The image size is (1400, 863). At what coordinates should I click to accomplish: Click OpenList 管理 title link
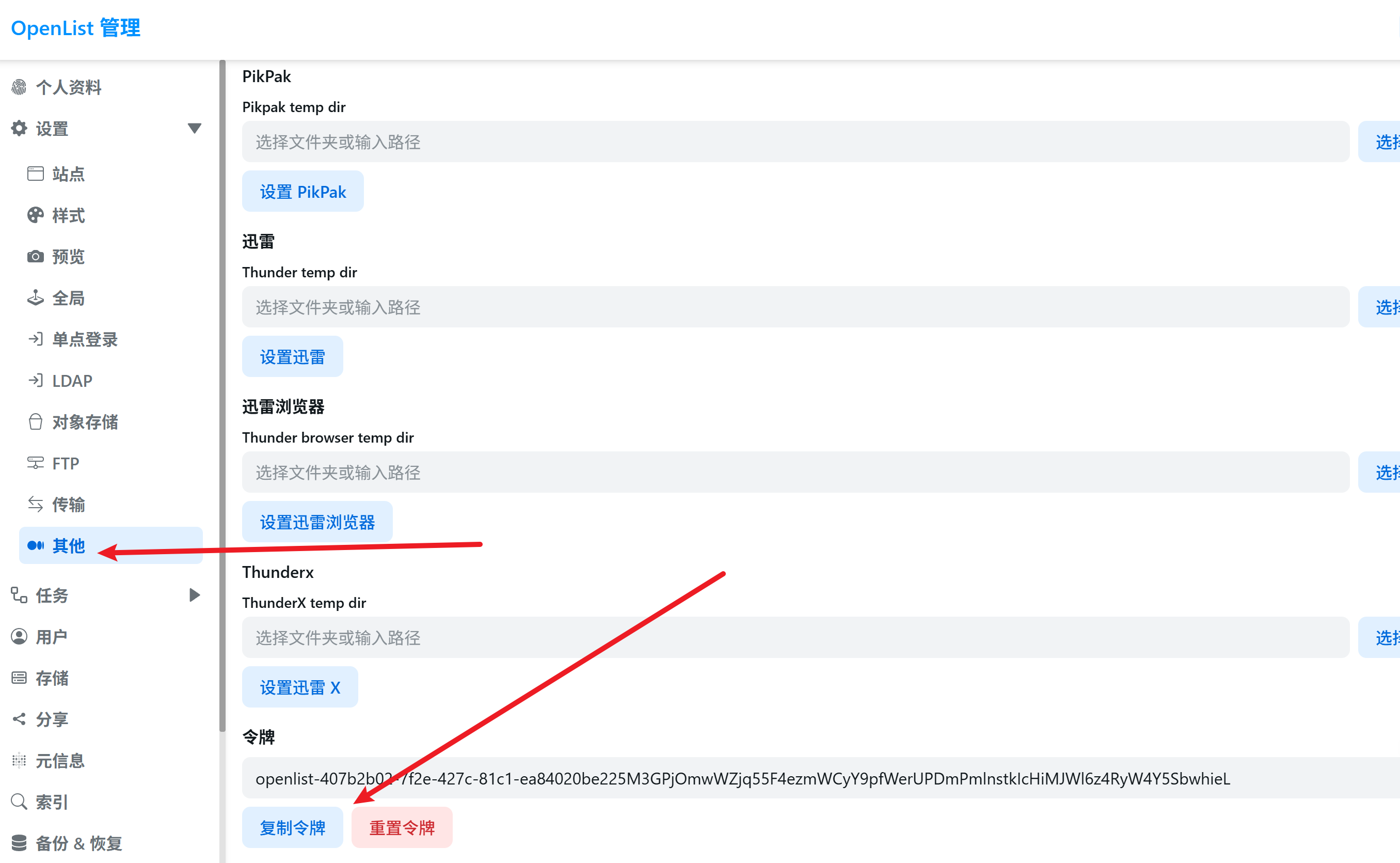(75, 28)
